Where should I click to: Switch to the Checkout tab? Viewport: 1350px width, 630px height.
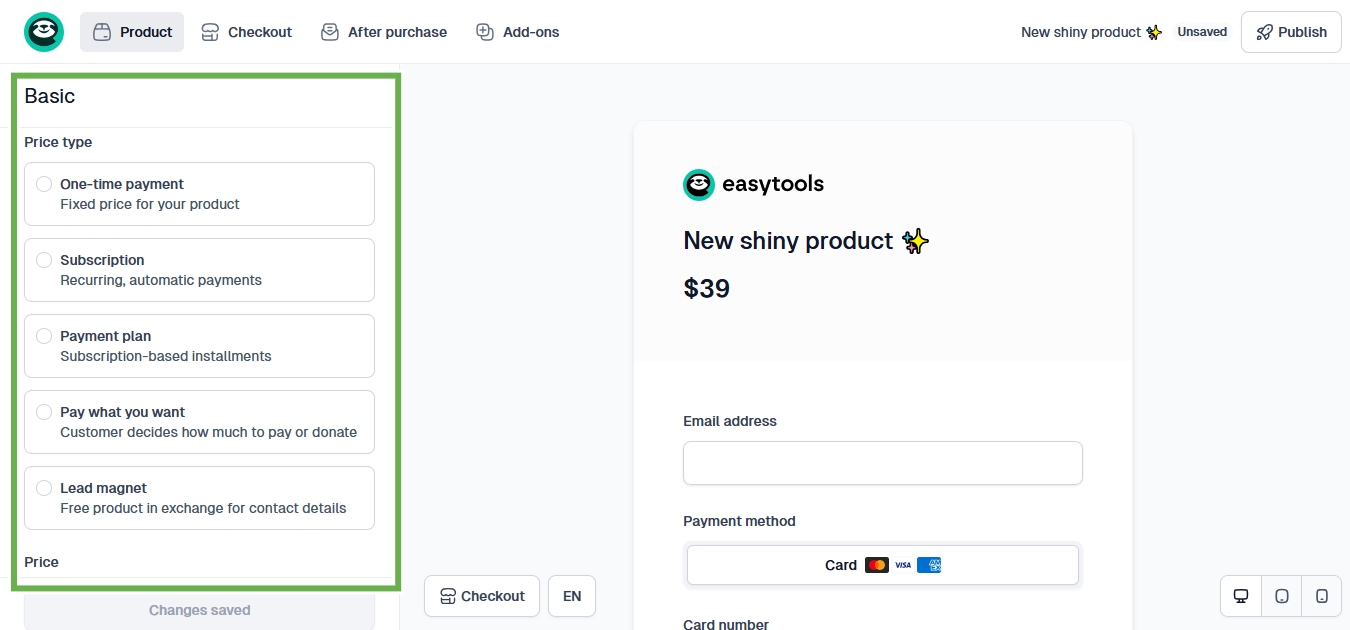point(246,31)
